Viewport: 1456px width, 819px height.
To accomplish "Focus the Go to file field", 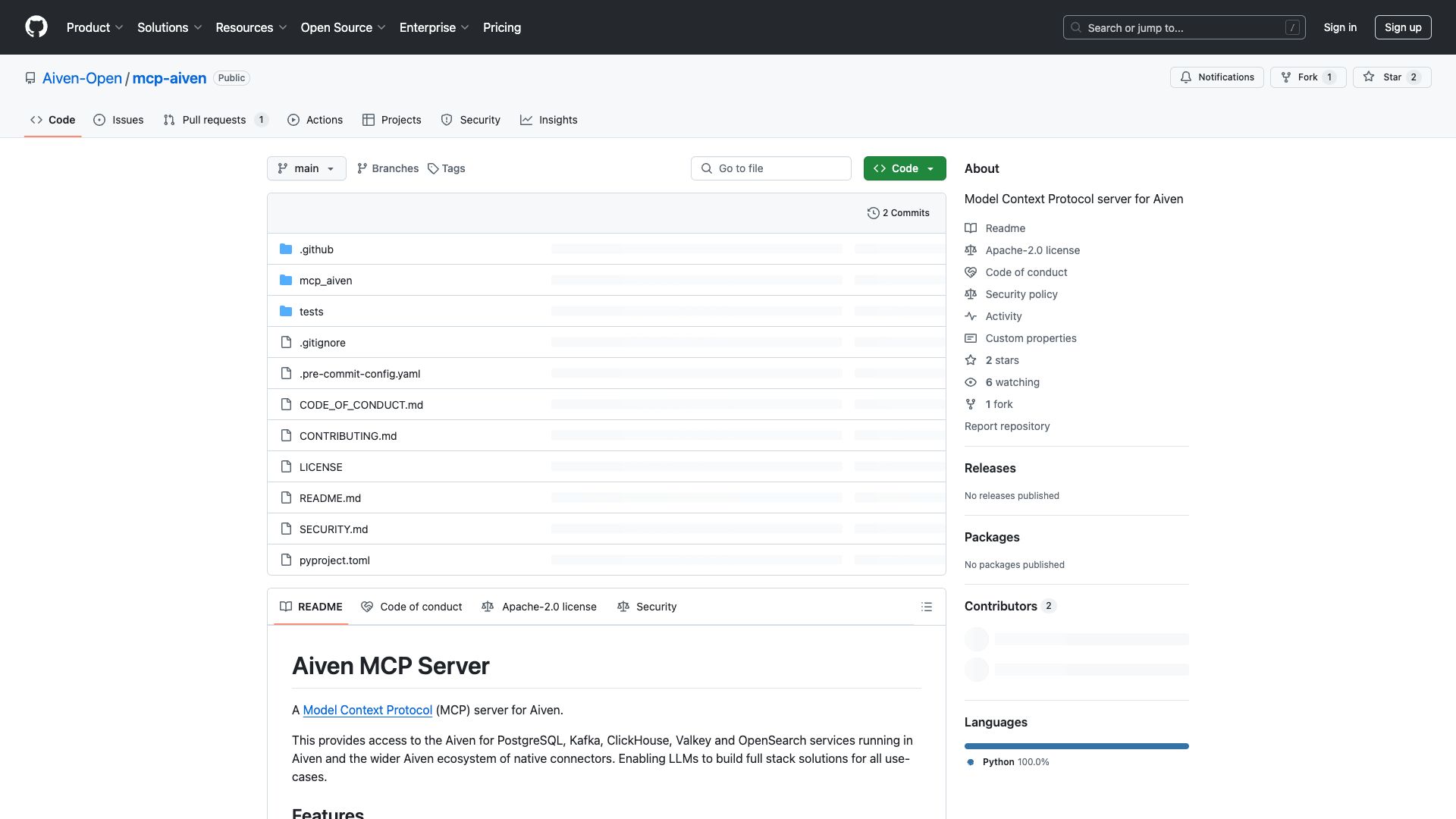I will pos(771,168).
